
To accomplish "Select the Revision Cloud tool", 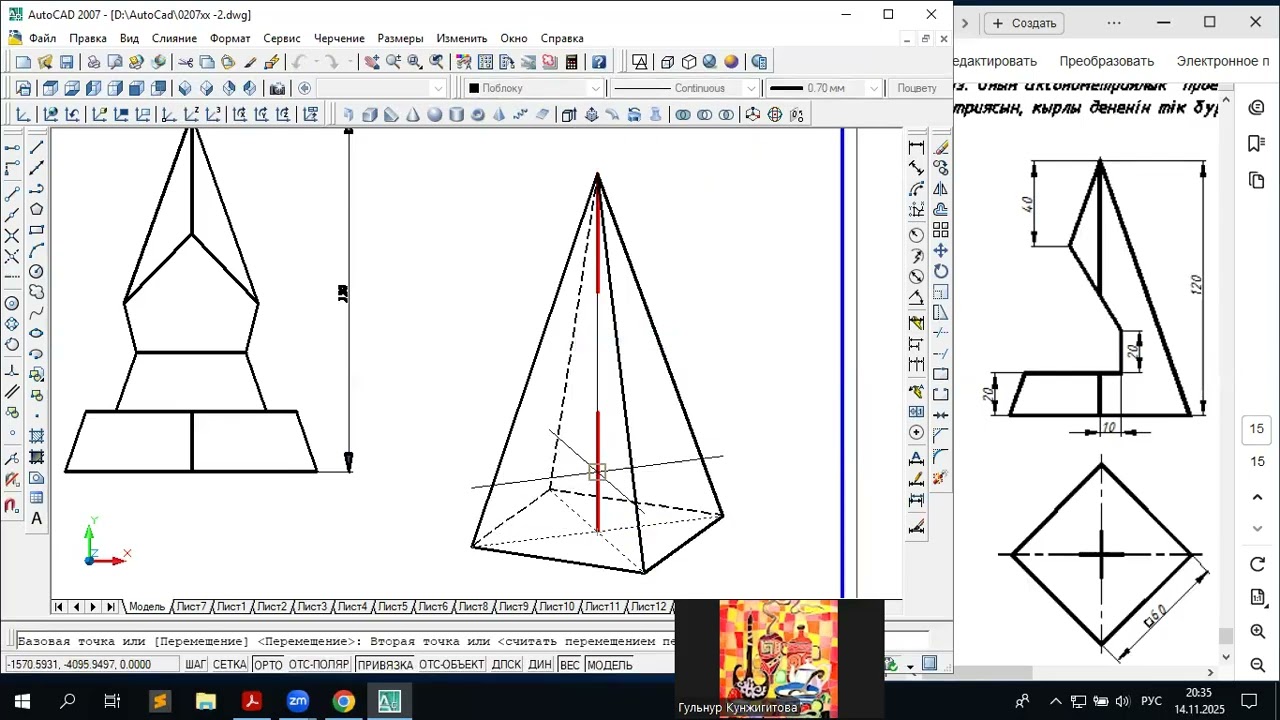I will click(37, 292).
